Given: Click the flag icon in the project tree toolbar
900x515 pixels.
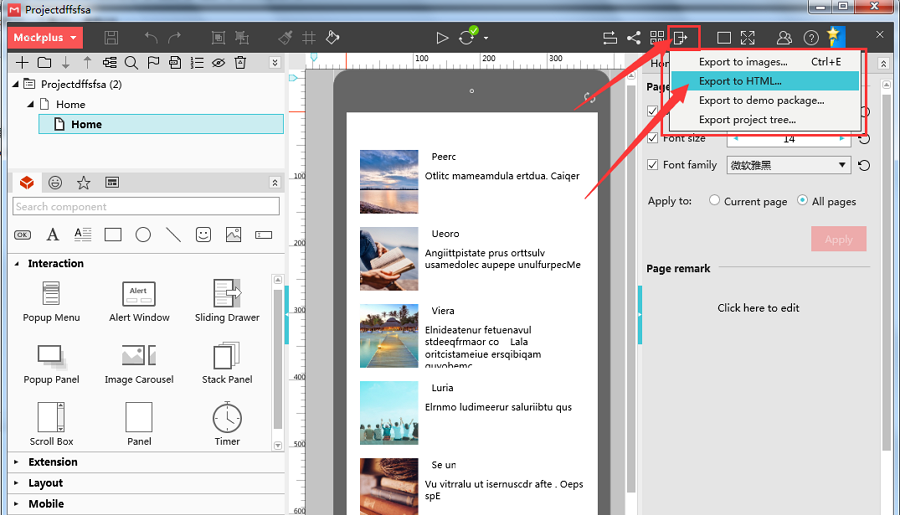Looking at the screenshot, I should point(153,63).
